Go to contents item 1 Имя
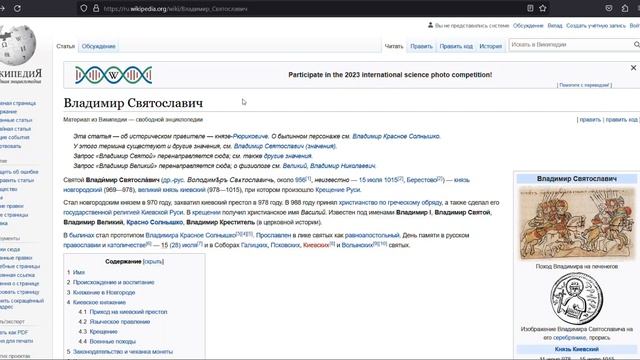This screenshot has width=640, height=360. coord(79,272)
